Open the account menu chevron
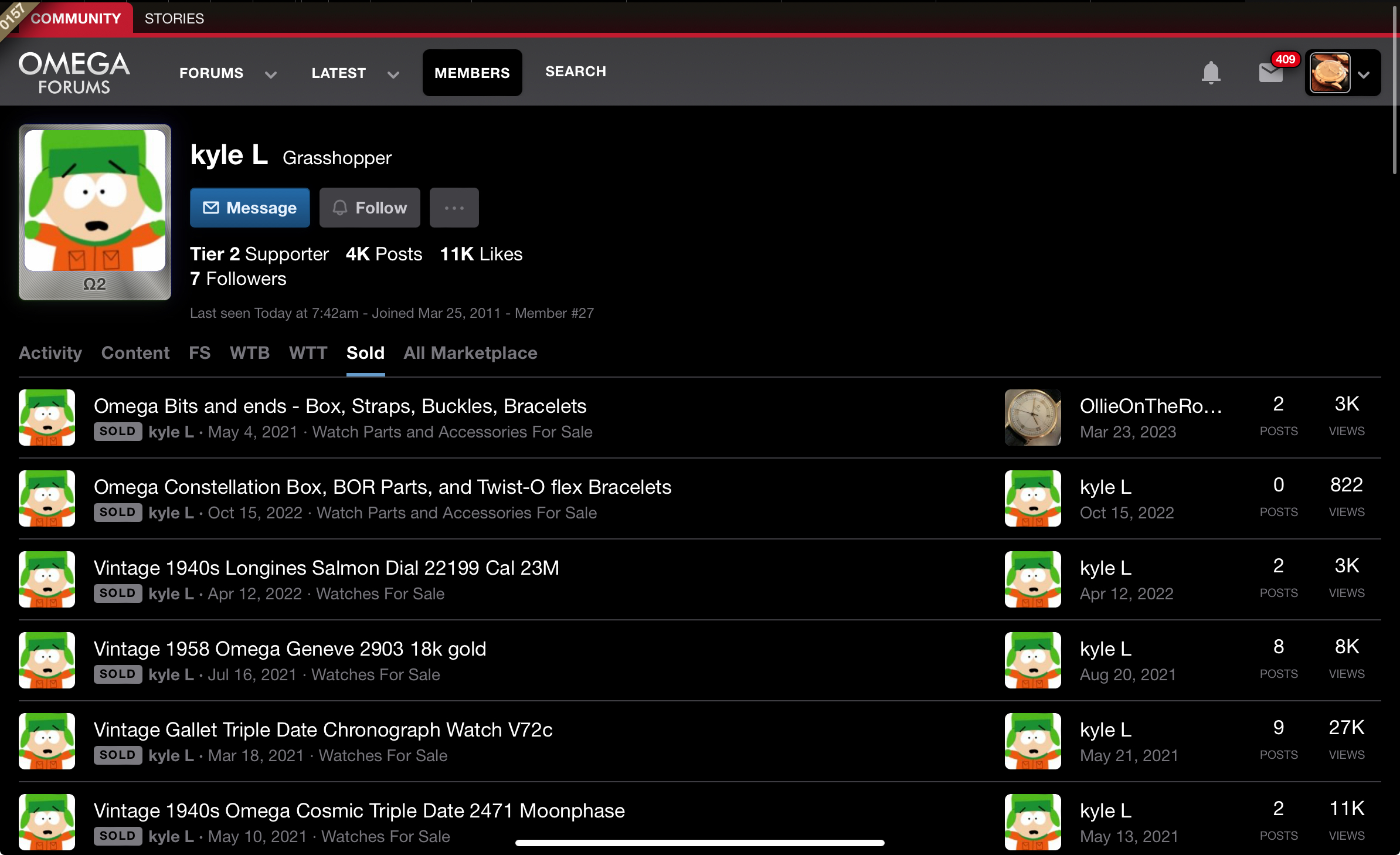This screenshot has height=855, width=1400. pos(1364,74)
